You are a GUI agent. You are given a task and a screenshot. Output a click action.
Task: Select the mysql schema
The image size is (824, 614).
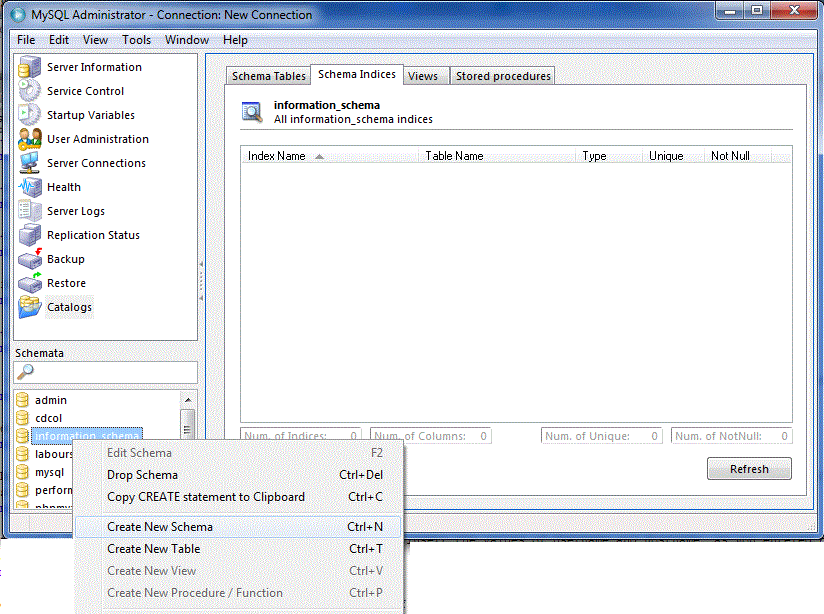(x=49, y=472)
